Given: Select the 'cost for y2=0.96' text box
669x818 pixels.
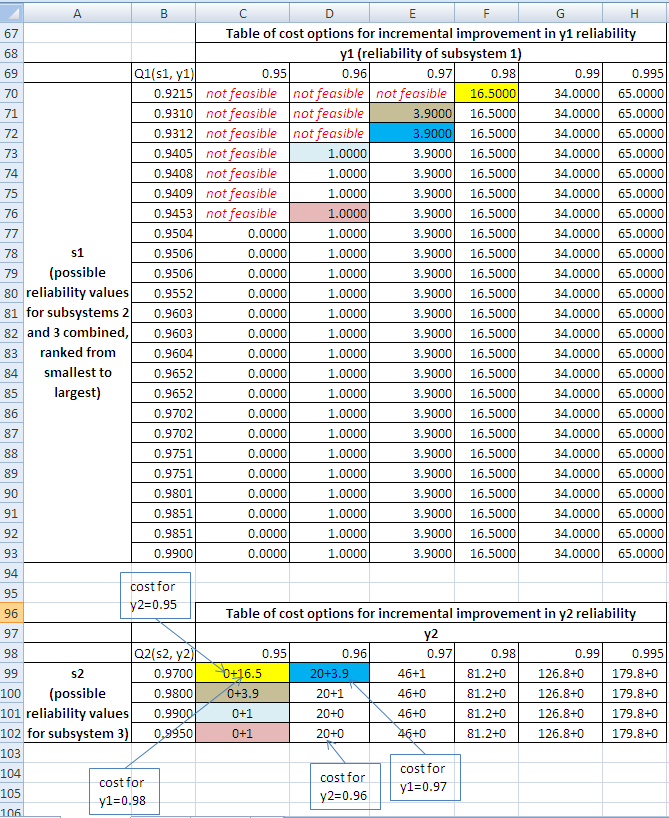Looking at the screenshot, I should pyautogui.click(x=345, y=786).
